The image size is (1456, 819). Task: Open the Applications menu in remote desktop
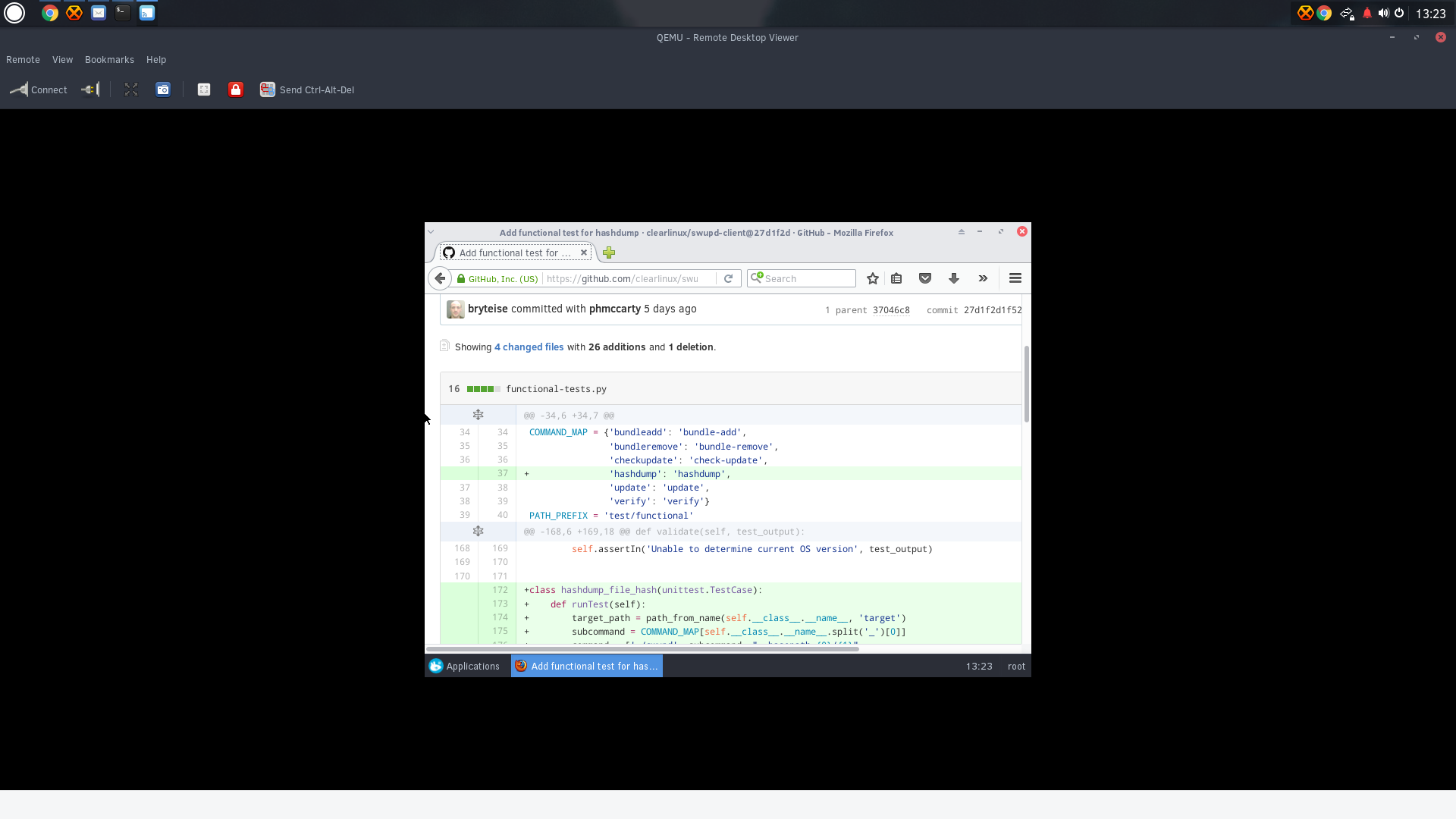pyautogui.click(x=464, y=666)
